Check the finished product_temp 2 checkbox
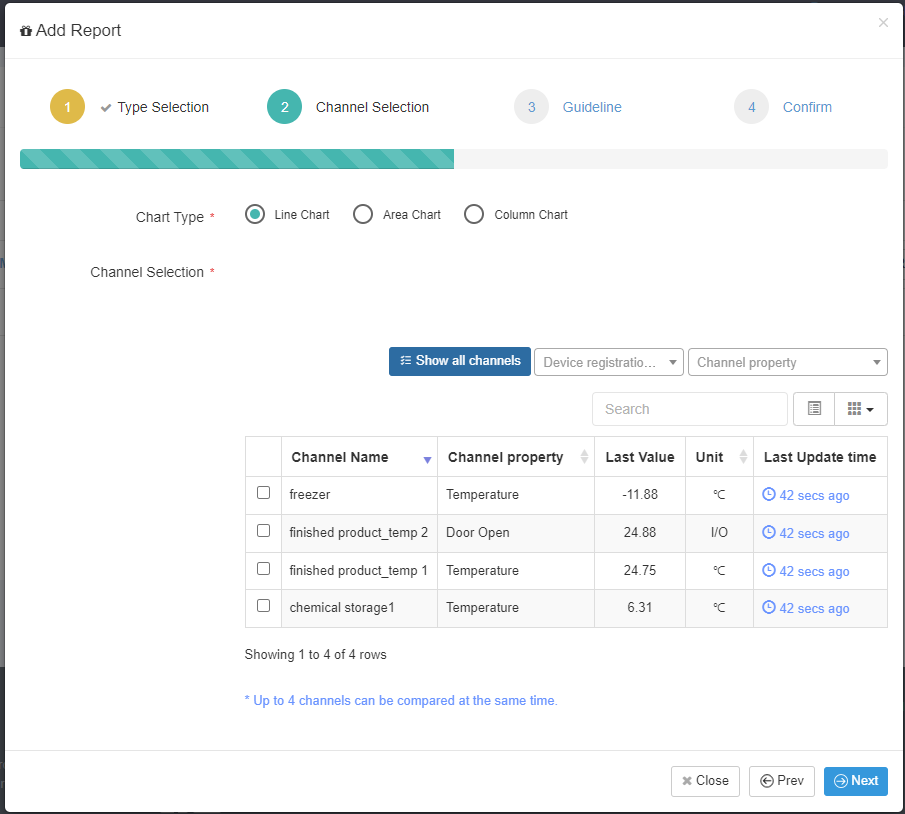The width and height of the screenshot is (905, 814). pos(263,531)
